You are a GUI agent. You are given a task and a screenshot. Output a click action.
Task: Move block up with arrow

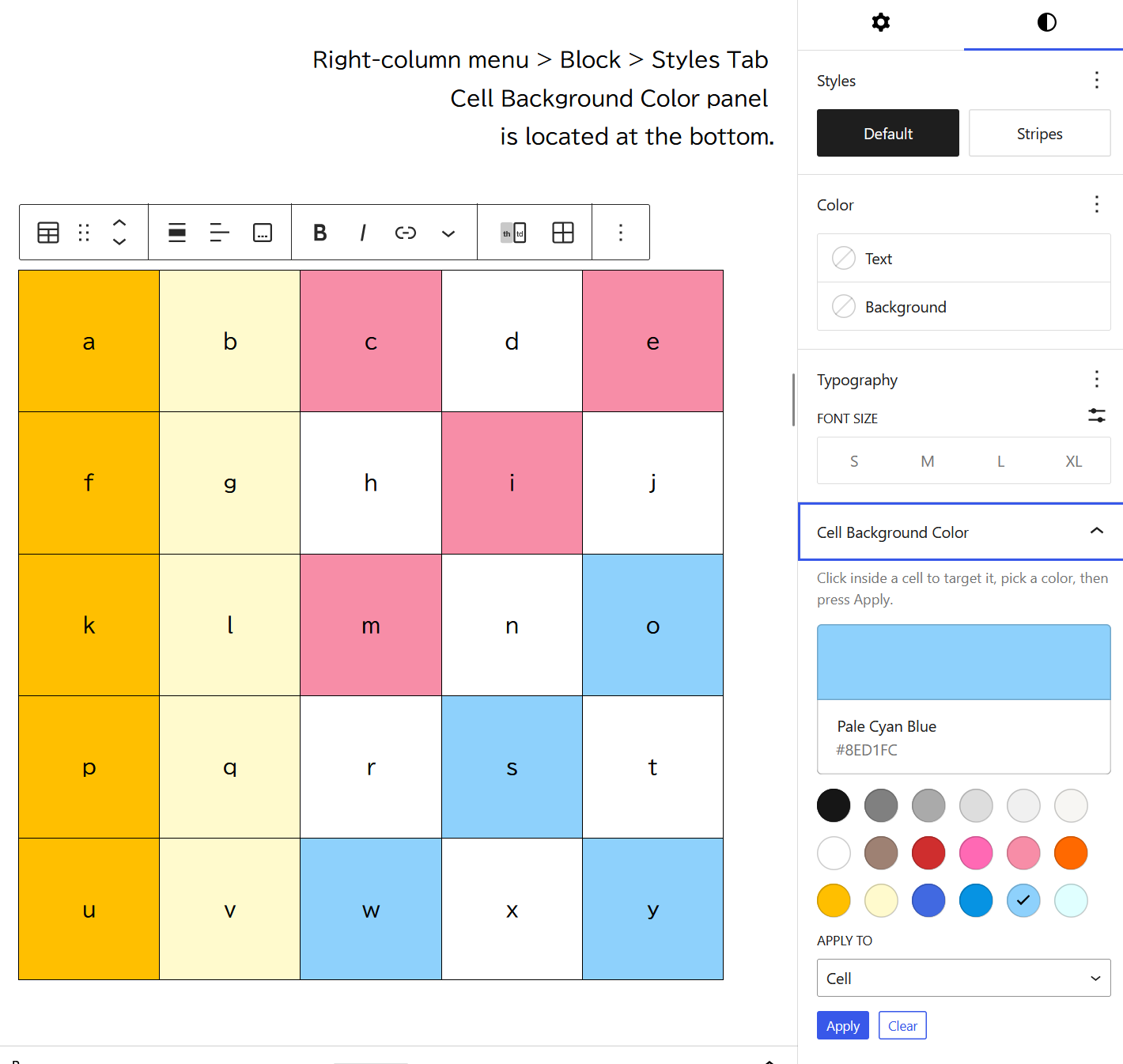pos(119,223)
